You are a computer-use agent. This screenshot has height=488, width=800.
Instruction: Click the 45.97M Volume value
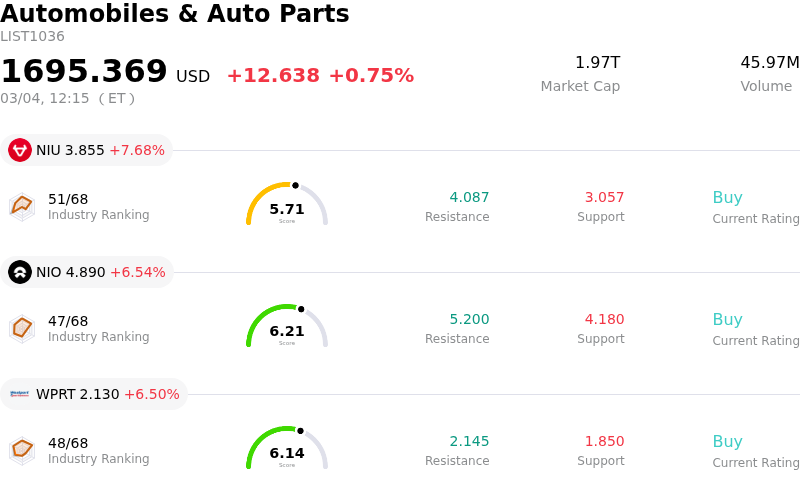pyautogui.click(x=769, y=63)
